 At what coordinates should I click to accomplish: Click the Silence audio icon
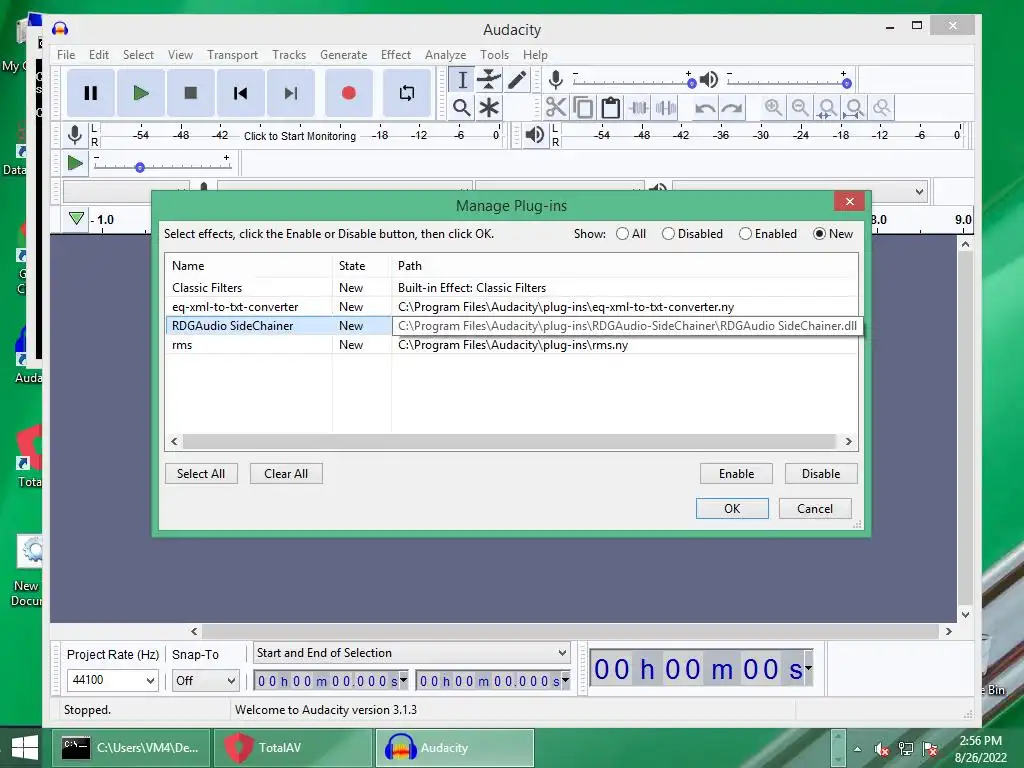[665, 107]
